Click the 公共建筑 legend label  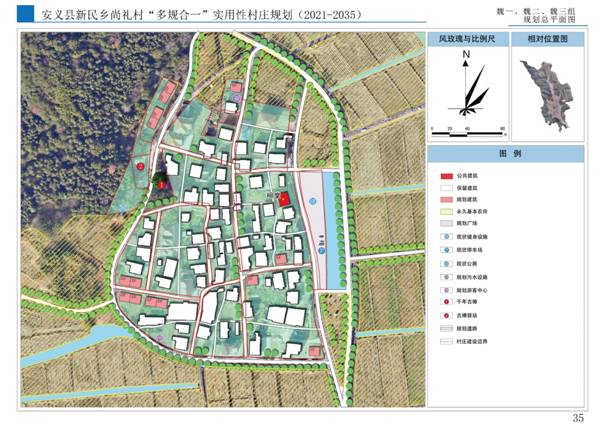click(x=467, y=176)
